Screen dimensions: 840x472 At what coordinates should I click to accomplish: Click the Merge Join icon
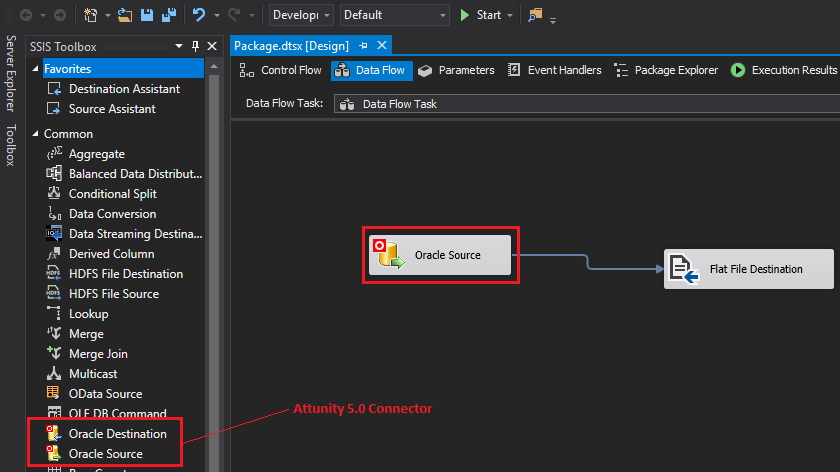pos(54,354)
